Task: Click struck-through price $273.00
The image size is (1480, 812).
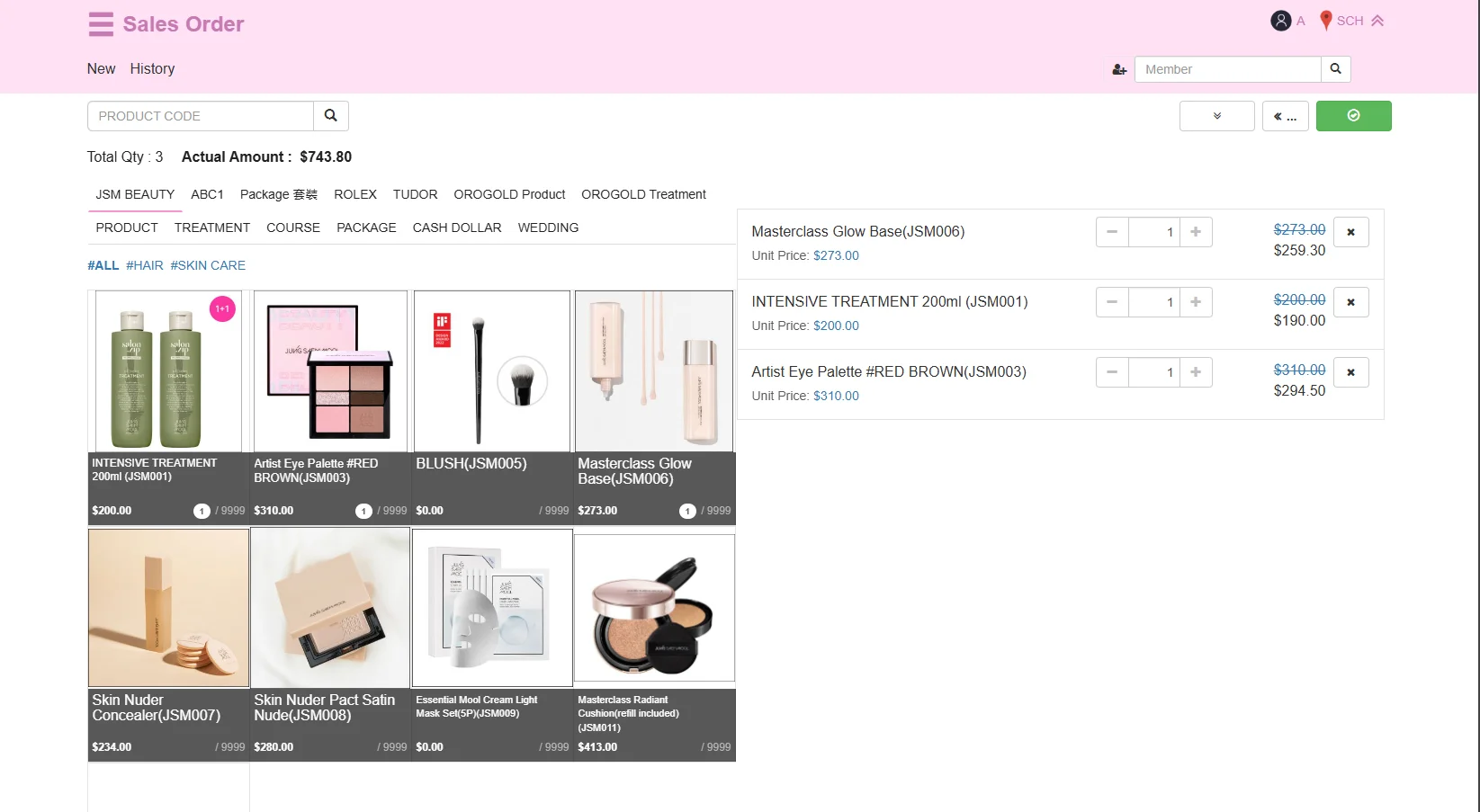Action: pyautogui.click(x=1299, y=229)
